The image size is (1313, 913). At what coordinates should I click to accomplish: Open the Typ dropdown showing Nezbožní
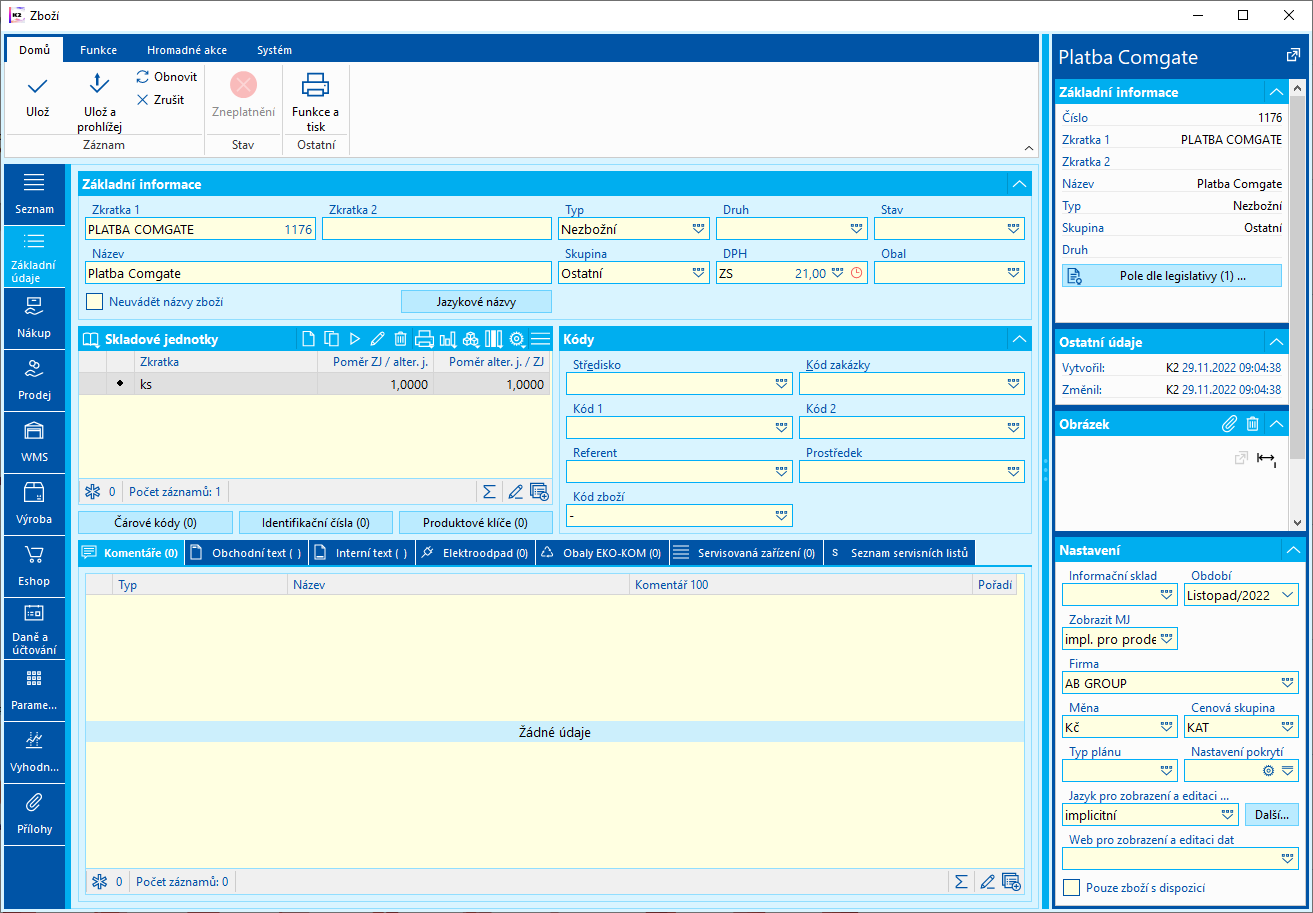698,229
